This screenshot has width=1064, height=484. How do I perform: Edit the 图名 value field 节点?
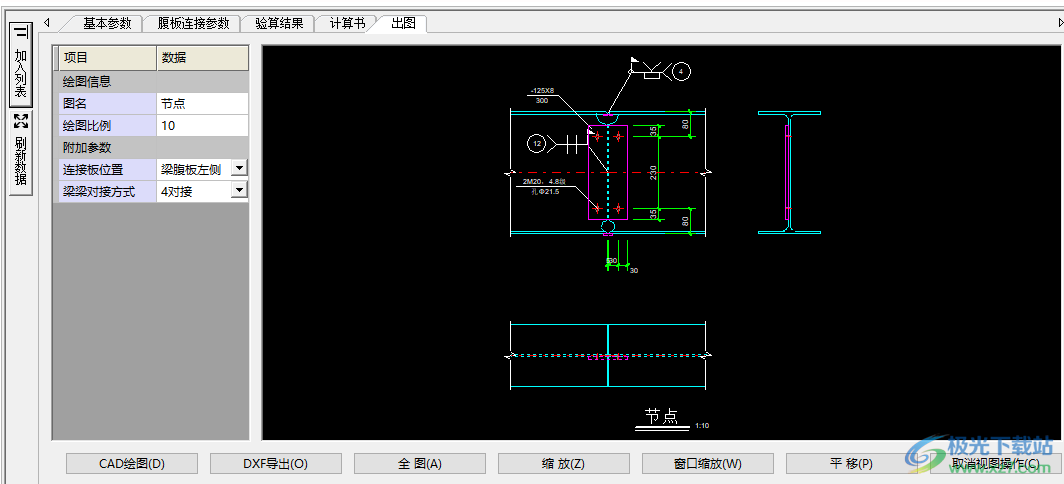[202, 104]
